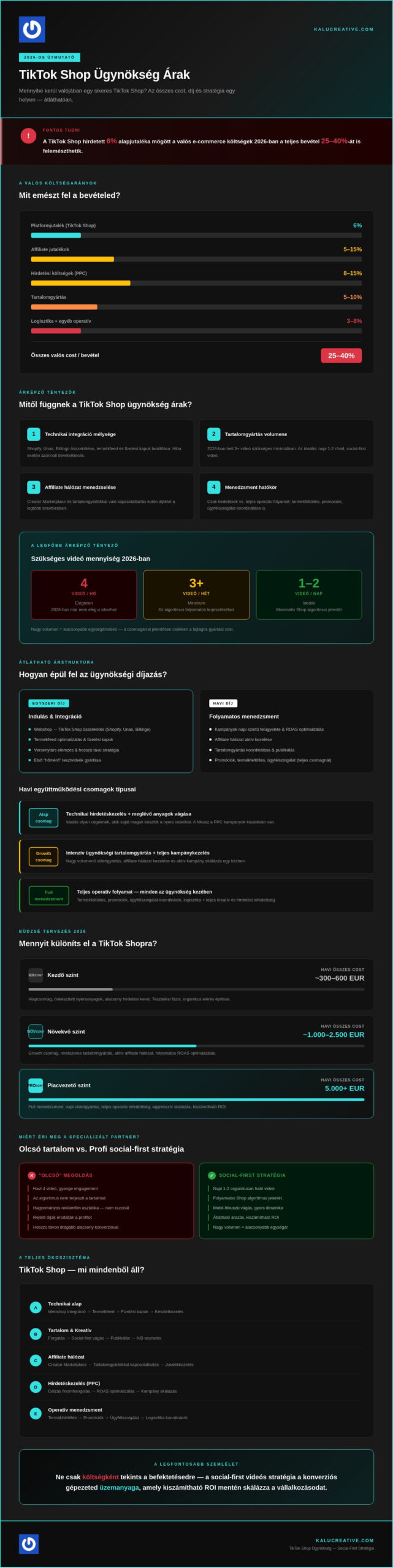The image size is (393, 1568).
Task: Click heading "Hogyan épül fel az ügynökségi díjazás?"
Action: pos(93,674)
